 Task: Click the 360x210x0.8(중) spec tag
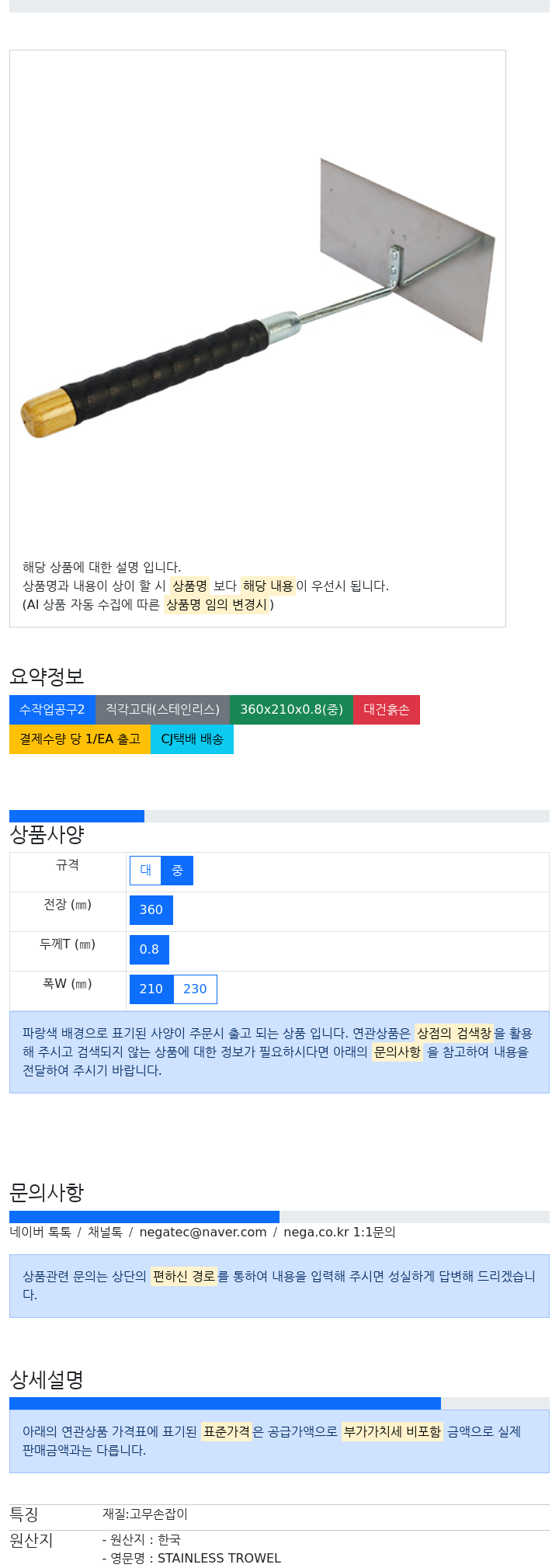click(x=291, y=710)
